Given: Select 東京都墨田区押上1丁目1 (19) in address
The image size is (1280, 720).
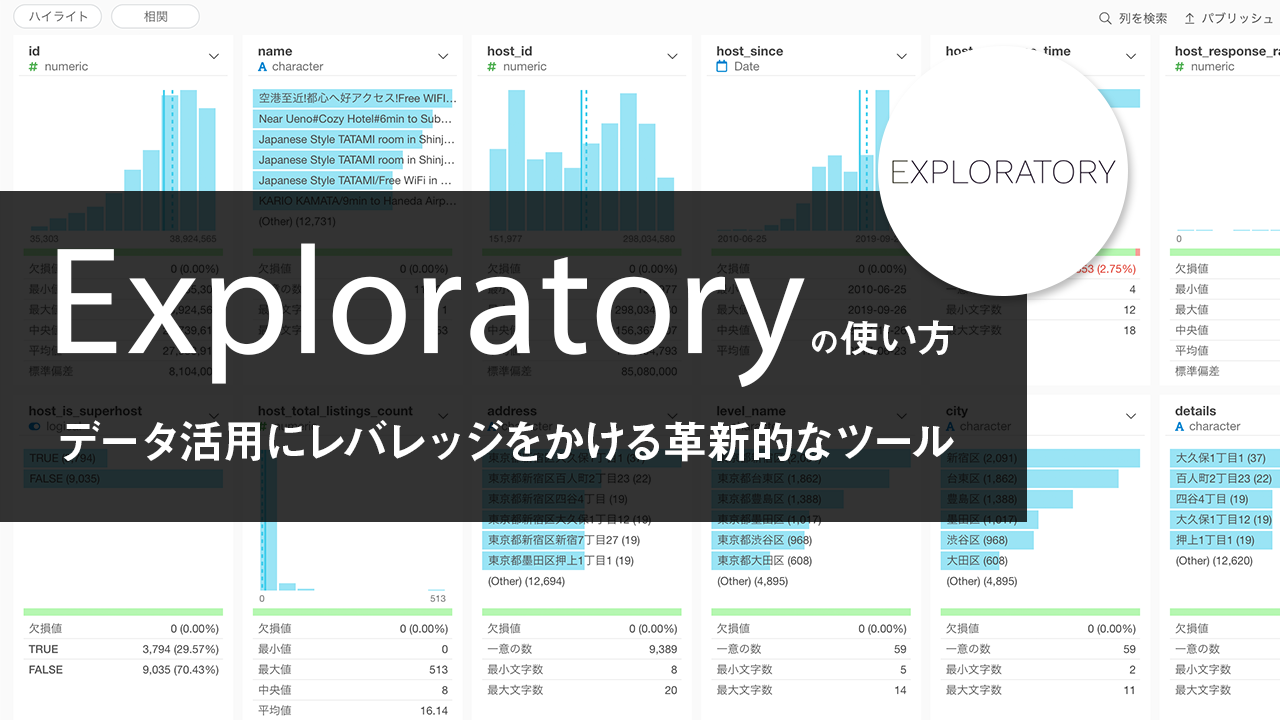Looking at the screenshot, I should 560,561.
